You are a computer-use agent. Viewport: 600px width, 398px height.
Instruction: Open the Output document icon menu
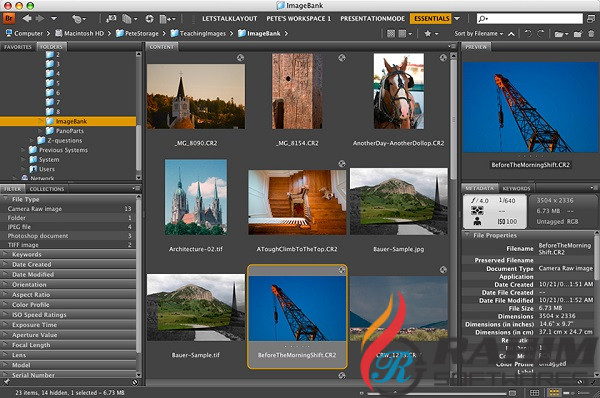(167, 18)
